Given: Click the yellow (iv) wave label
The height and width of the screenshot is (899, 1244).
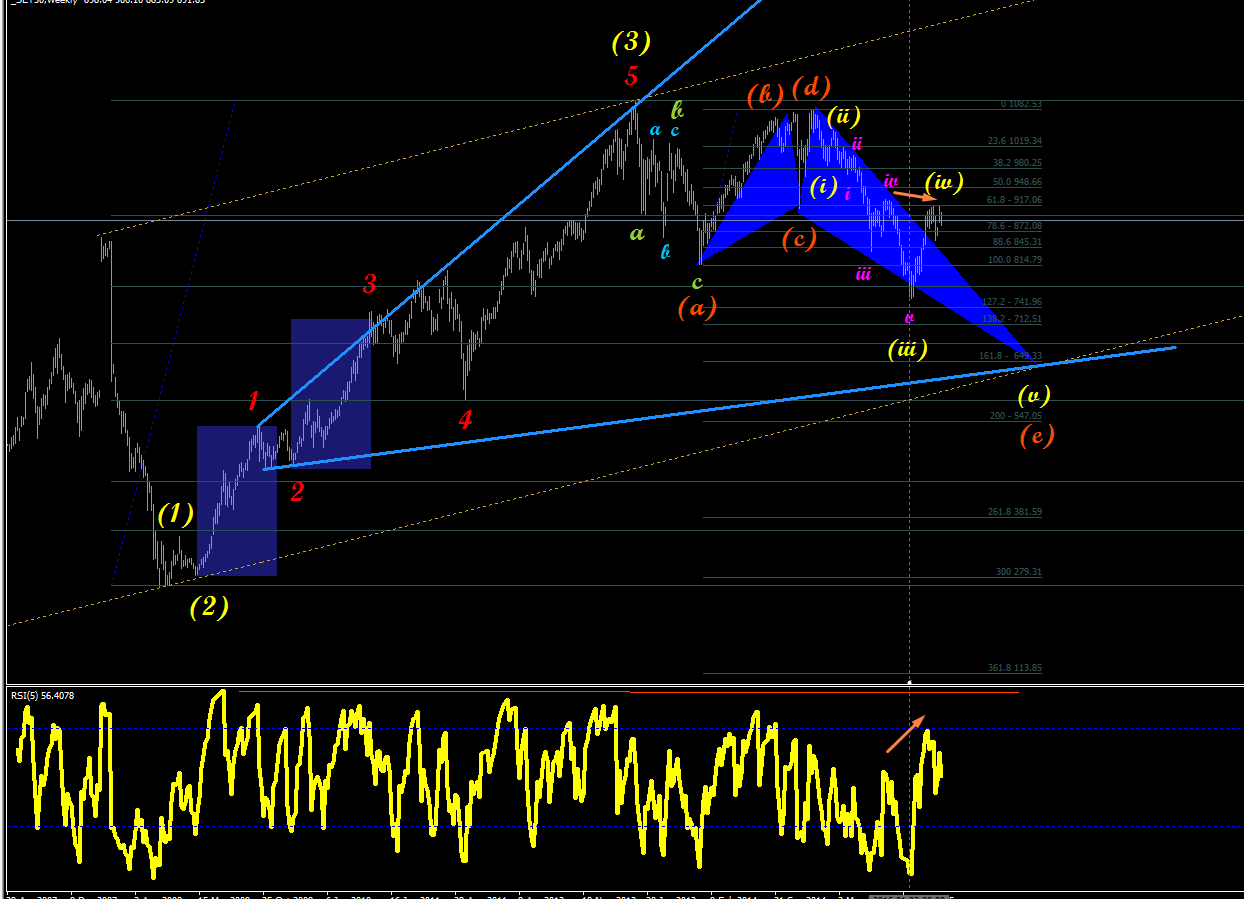Looking at the screenshot, I should pos(944,182).
